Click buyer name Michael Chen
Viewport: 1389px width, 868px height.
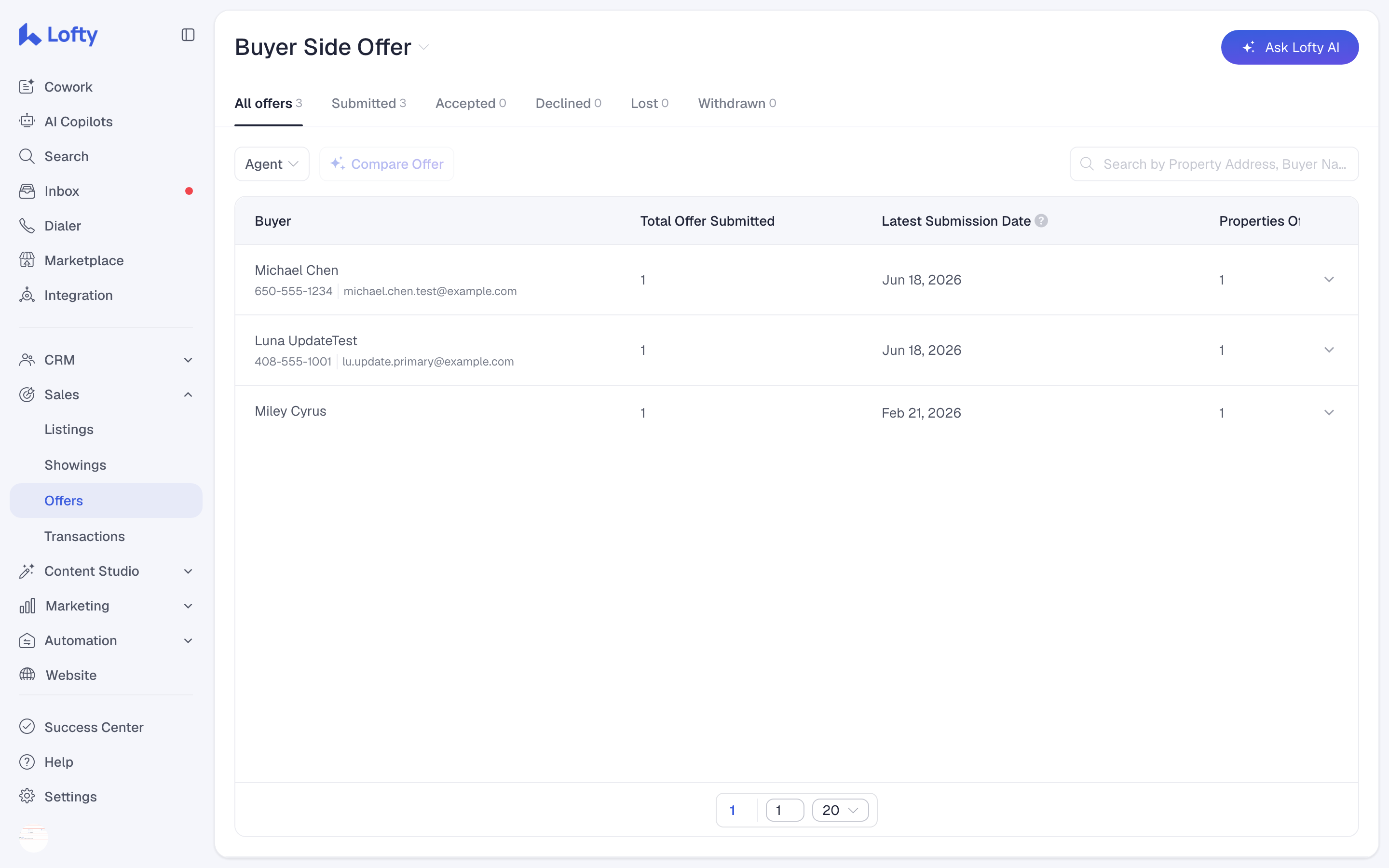(296, 270)
